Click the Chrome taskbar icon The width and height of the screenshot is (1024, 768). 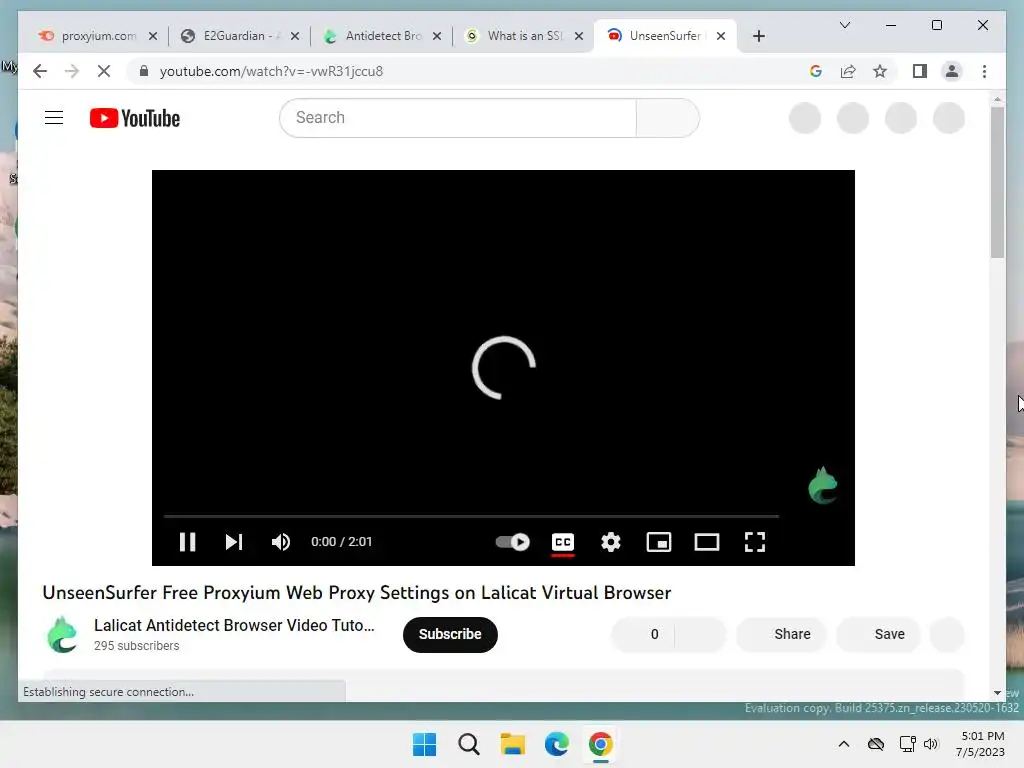600,744
